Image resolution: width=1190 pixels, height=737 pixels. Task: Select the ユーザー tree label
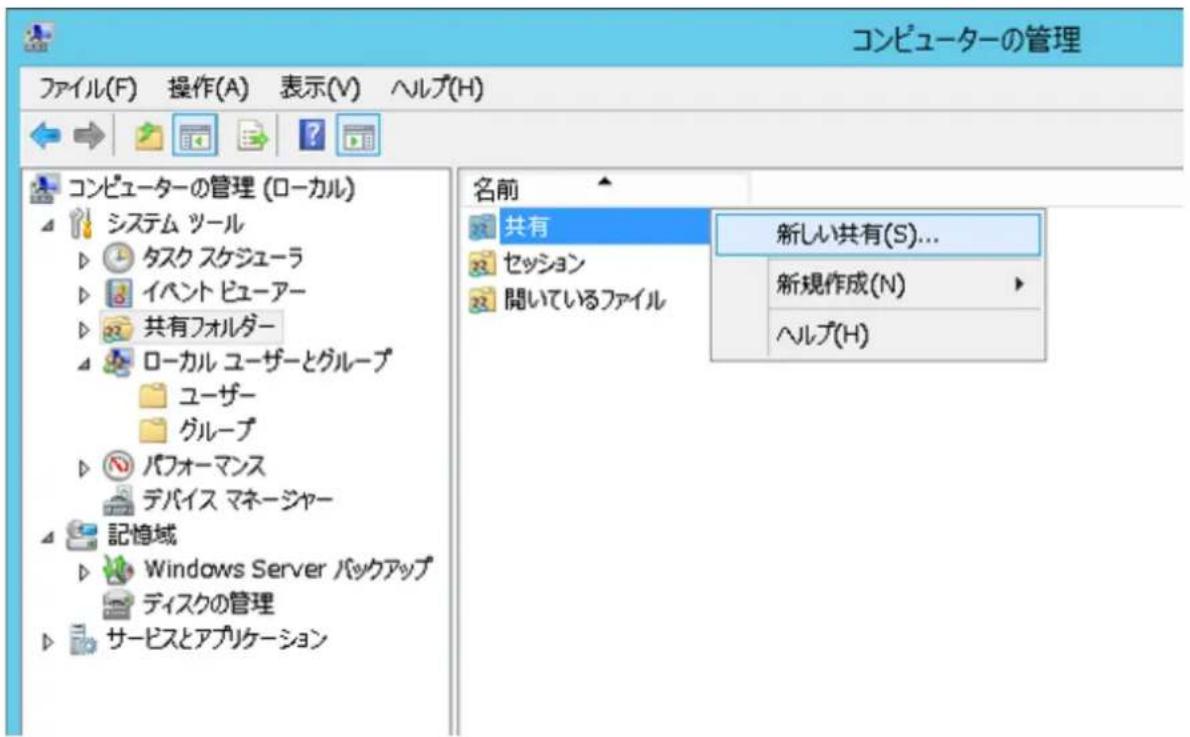(x=217, y=395)
